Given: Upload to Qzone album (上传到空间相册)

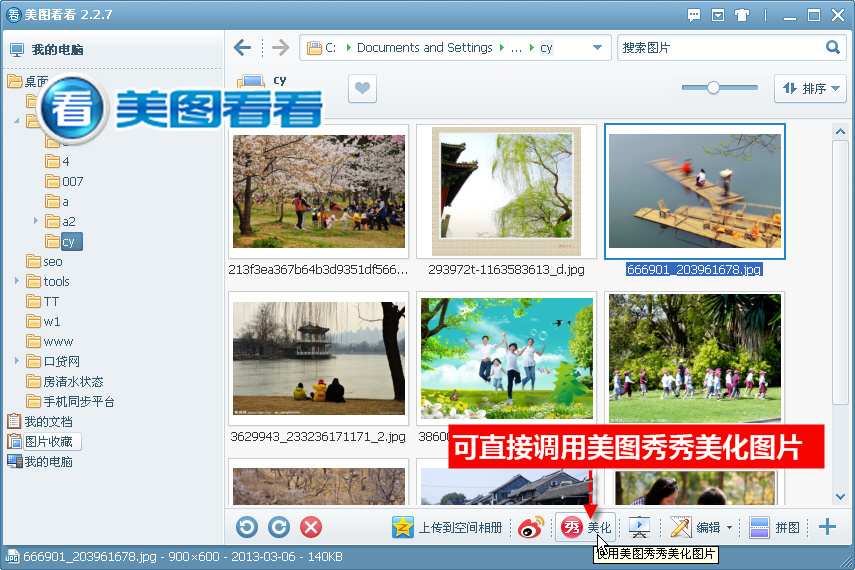Looking at the screenshot, I should coord(447,527).
